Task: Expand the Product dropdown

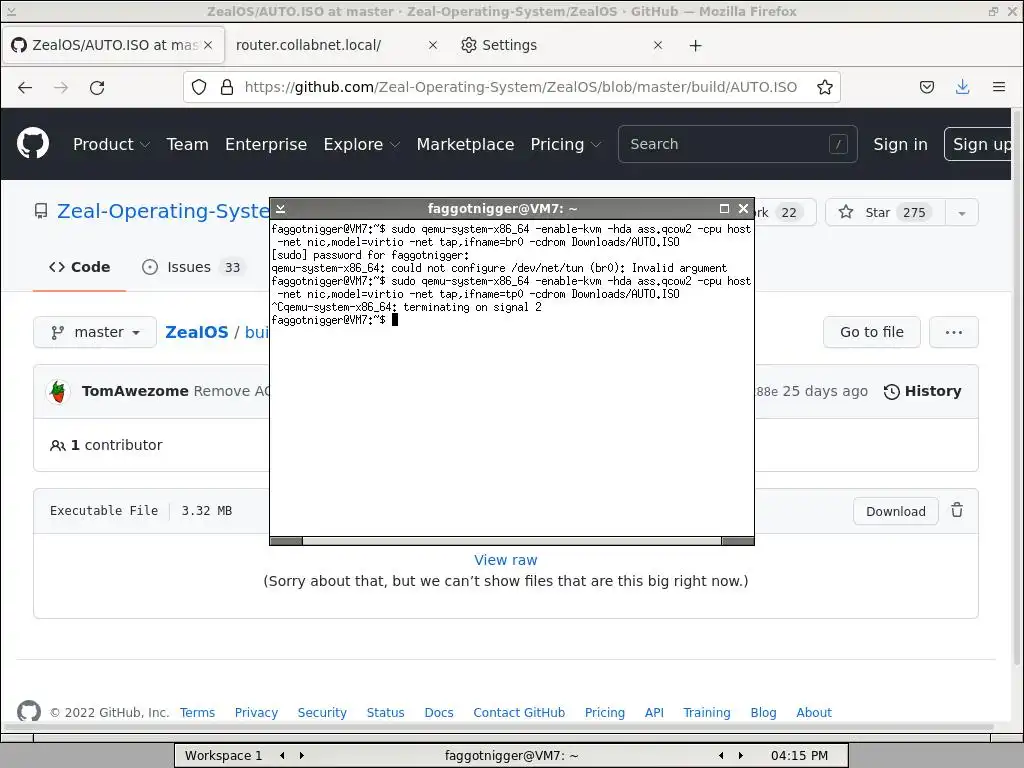Action: point(112,144)
